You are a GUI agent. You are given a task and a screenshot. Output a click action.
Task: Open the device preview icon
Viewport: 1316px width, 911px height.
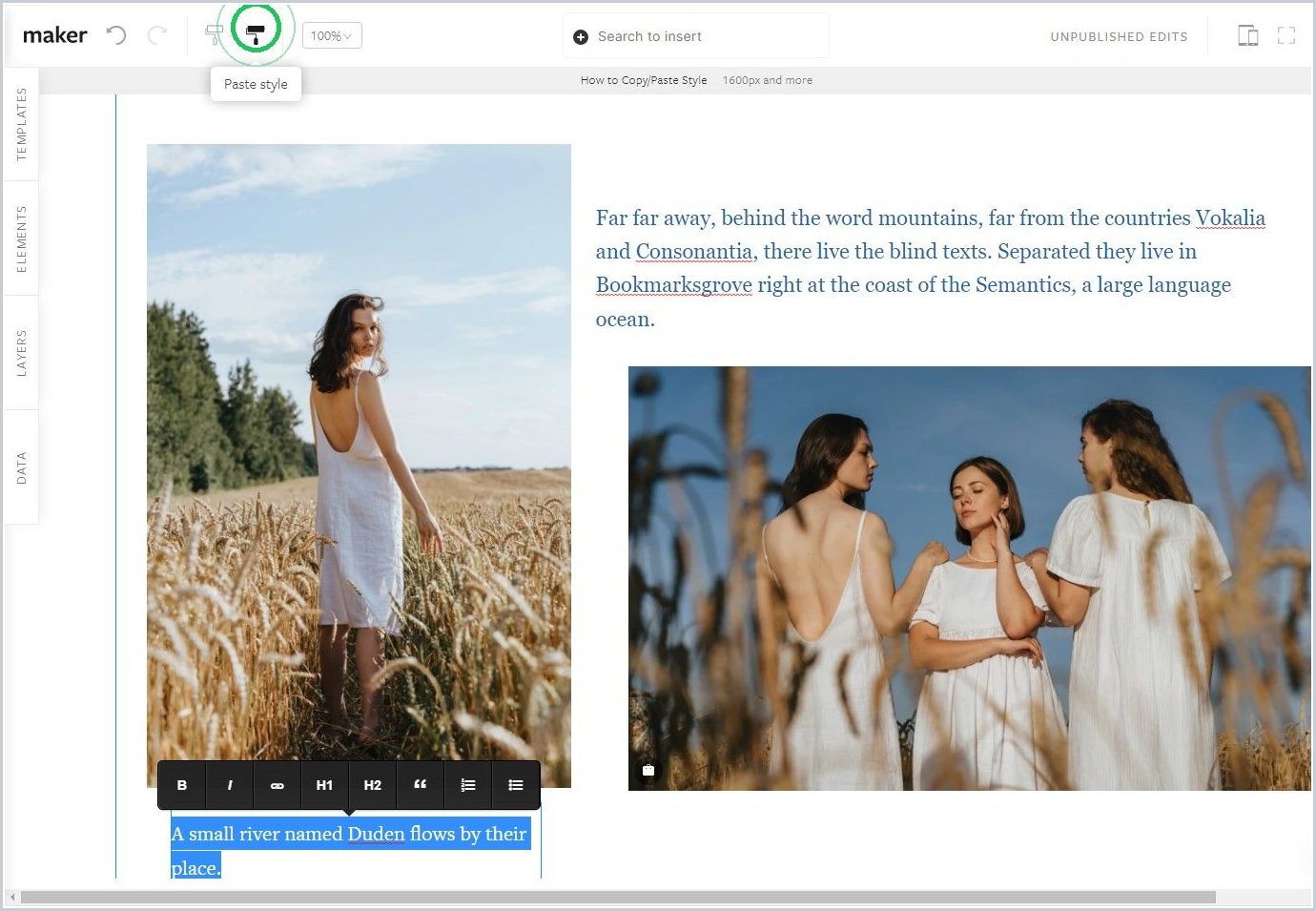point(1247,35)
